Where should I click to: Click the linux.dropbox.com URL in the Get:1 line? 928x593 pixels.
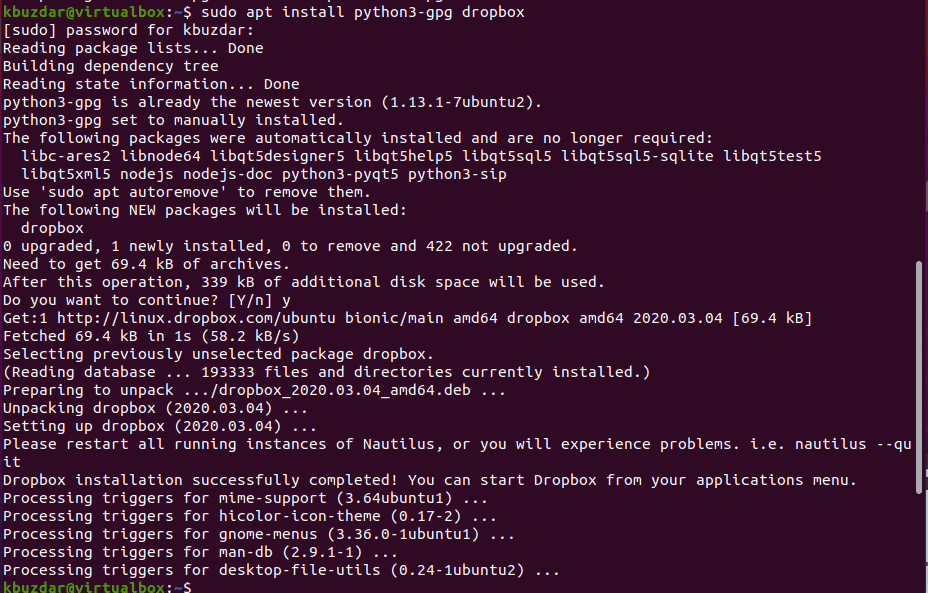[x=196, y=318]
